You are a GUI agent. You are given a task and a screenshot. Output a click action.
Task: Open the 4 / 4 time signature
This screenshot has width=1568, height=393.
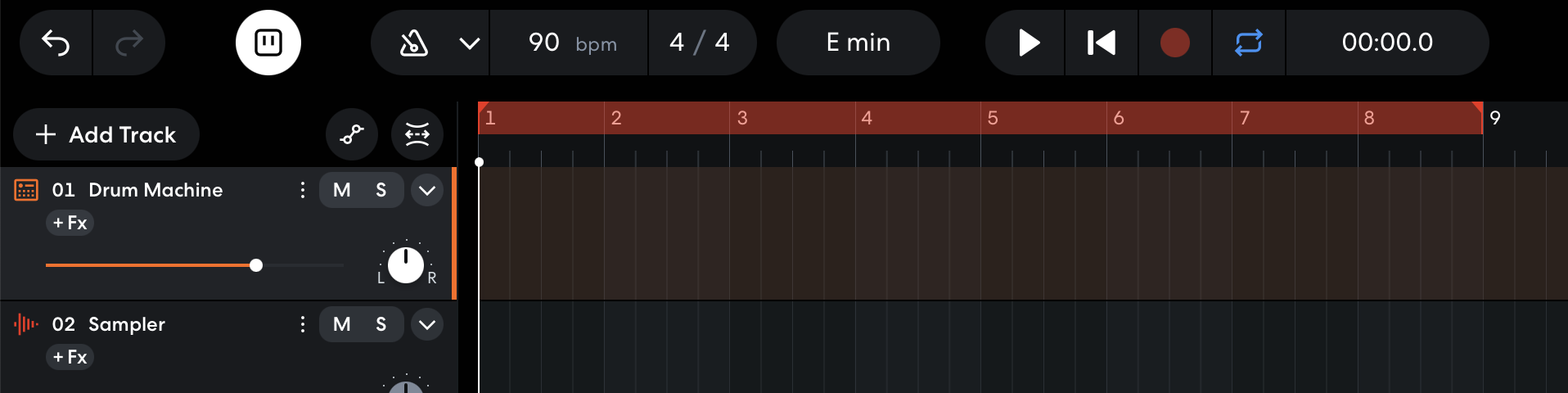(x=701, y=43)
